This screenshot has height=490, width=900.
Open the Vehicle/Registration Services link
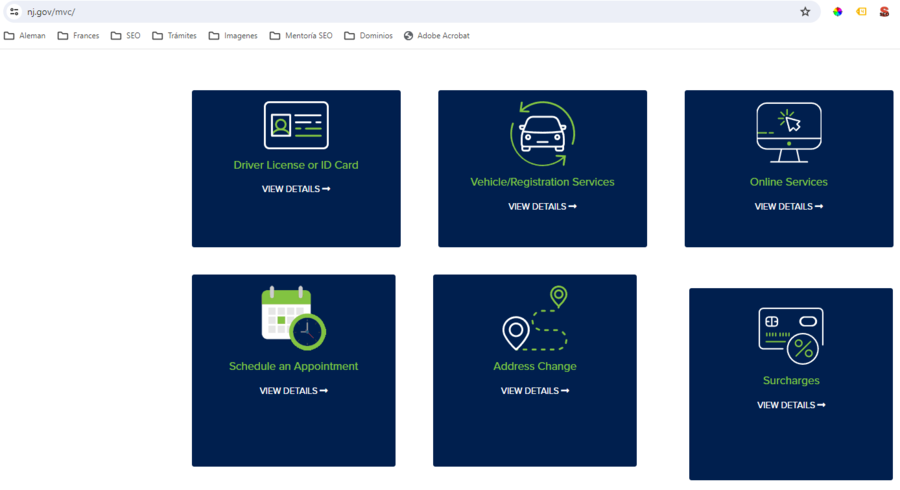[x=542, y=182]
